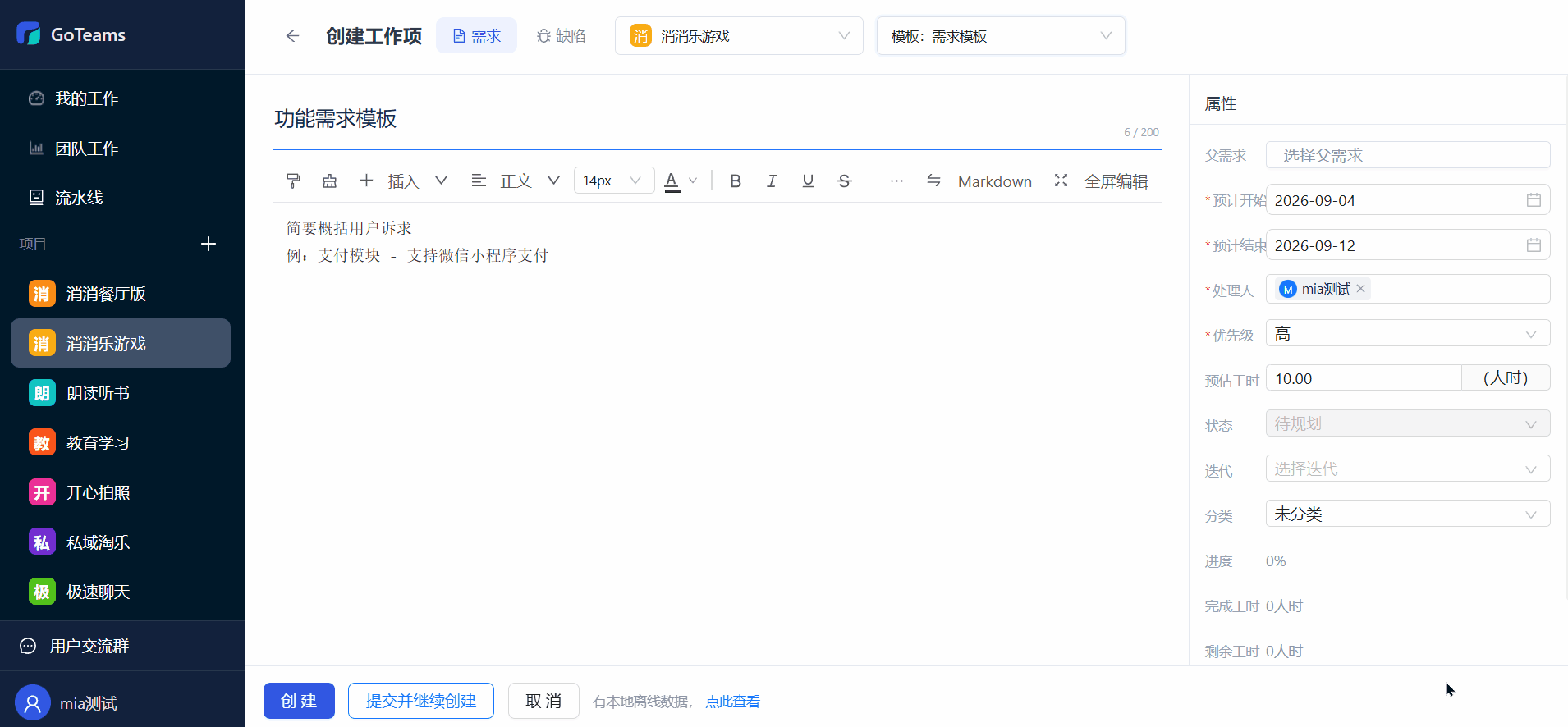Open the mia测试 user profile avatar

[x=33, y=703]
